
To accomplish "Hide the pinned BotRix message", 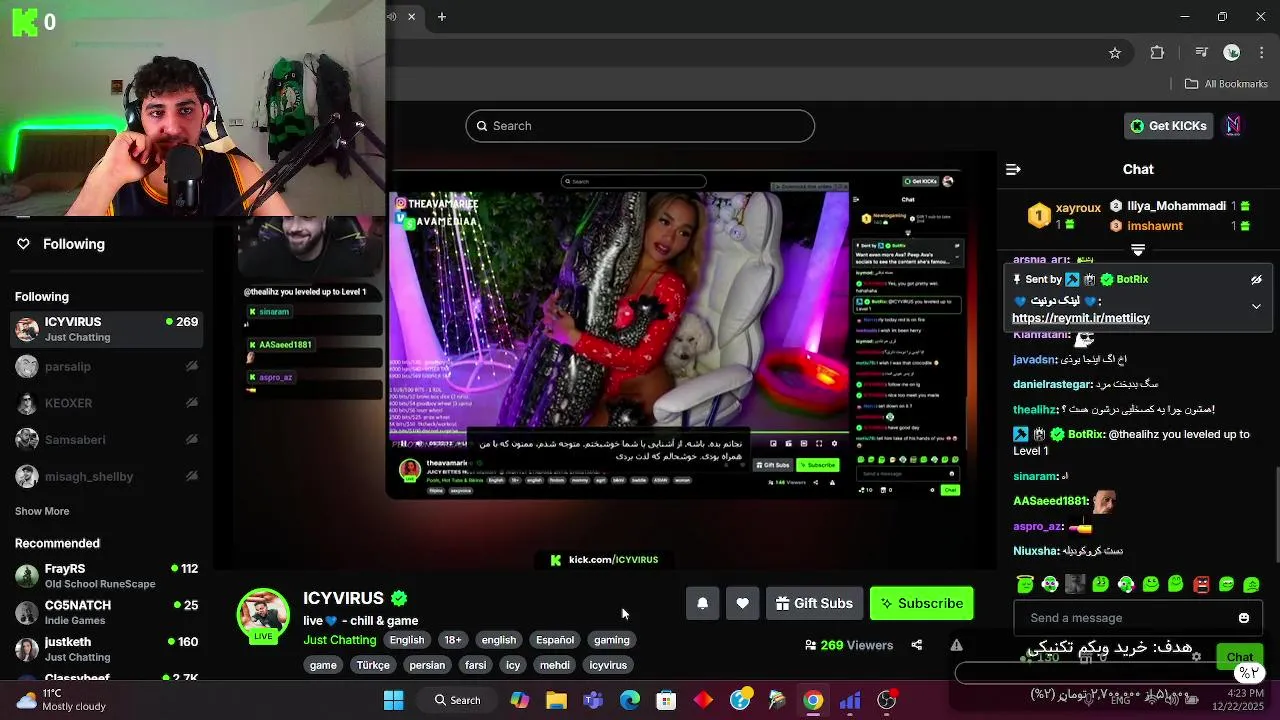I will pos(1256,280).
